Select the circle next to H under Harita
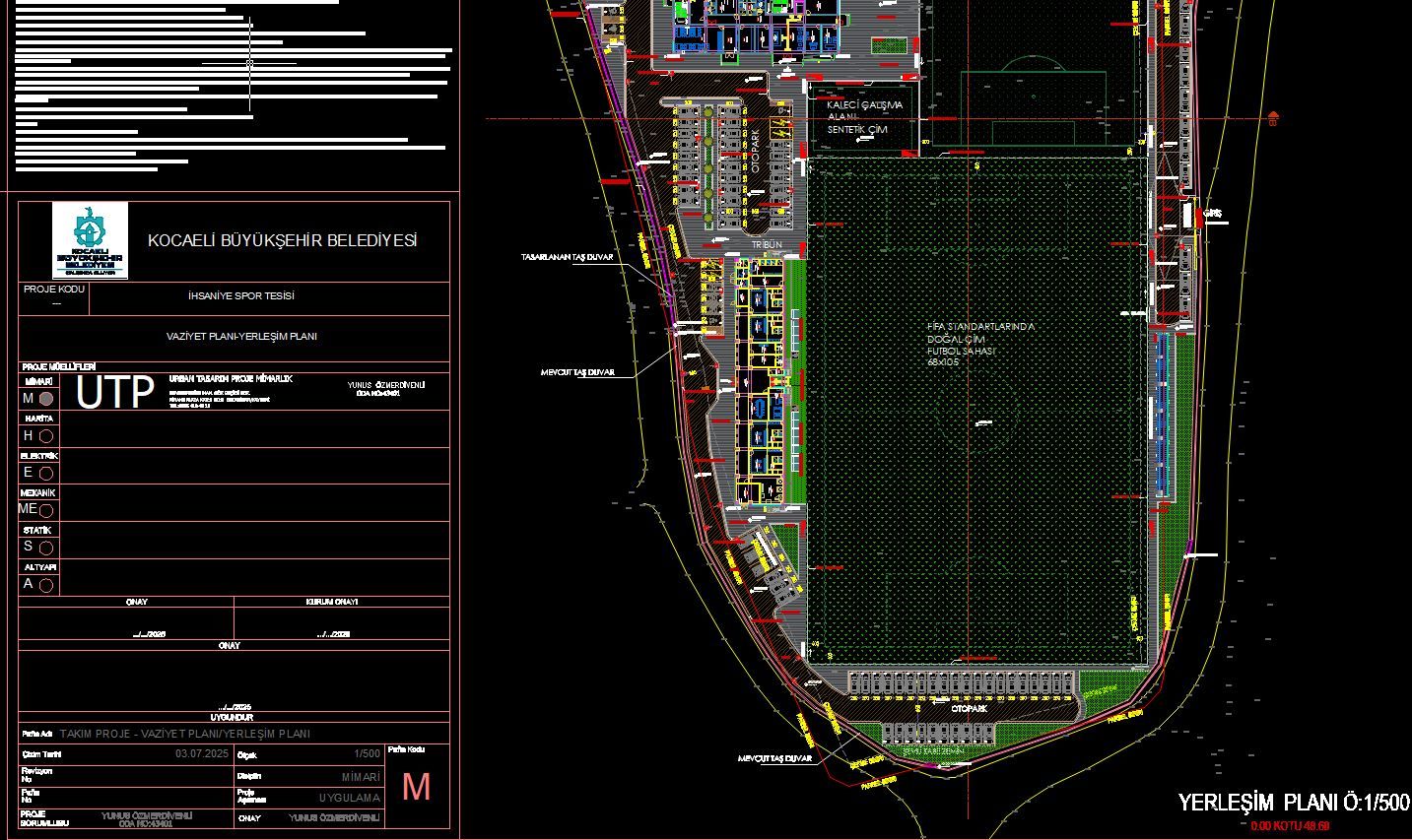The image size is (1412, 840). click(x=46, y=435)
